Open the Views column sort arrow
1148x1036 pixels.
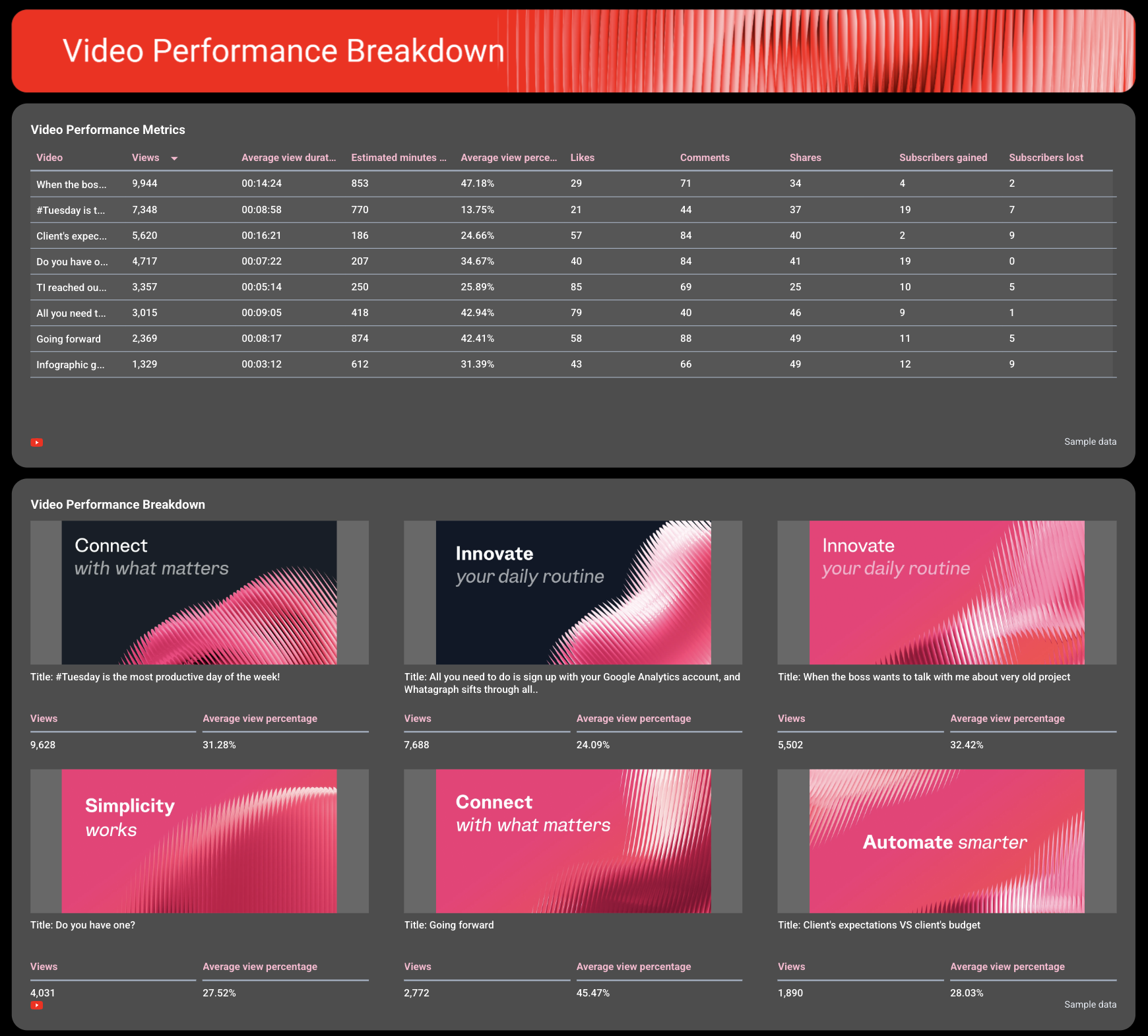point(174,158)
